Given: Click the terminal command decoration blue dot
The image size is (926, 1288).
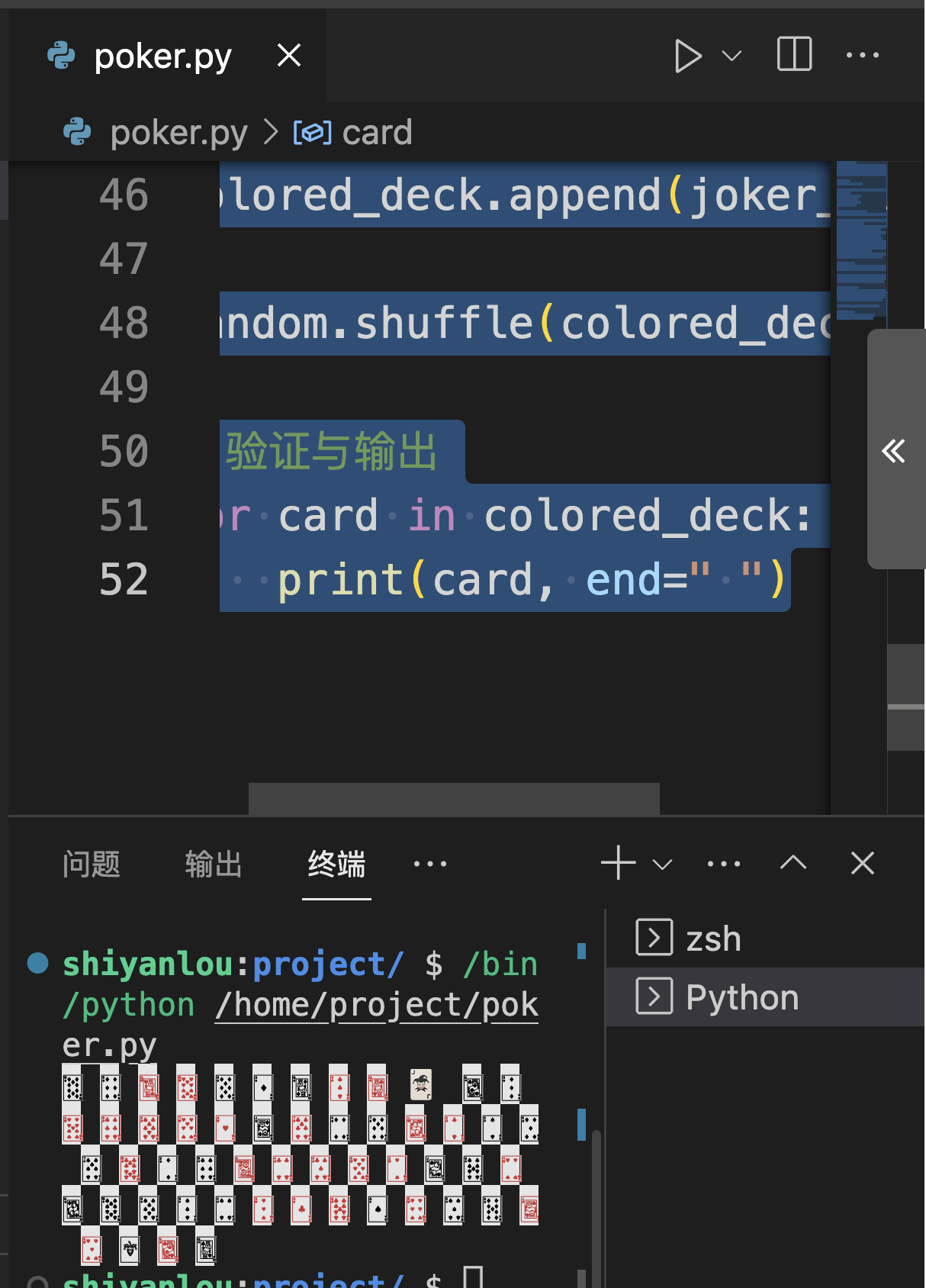Looking at the screenshot, I should point(38,963).
